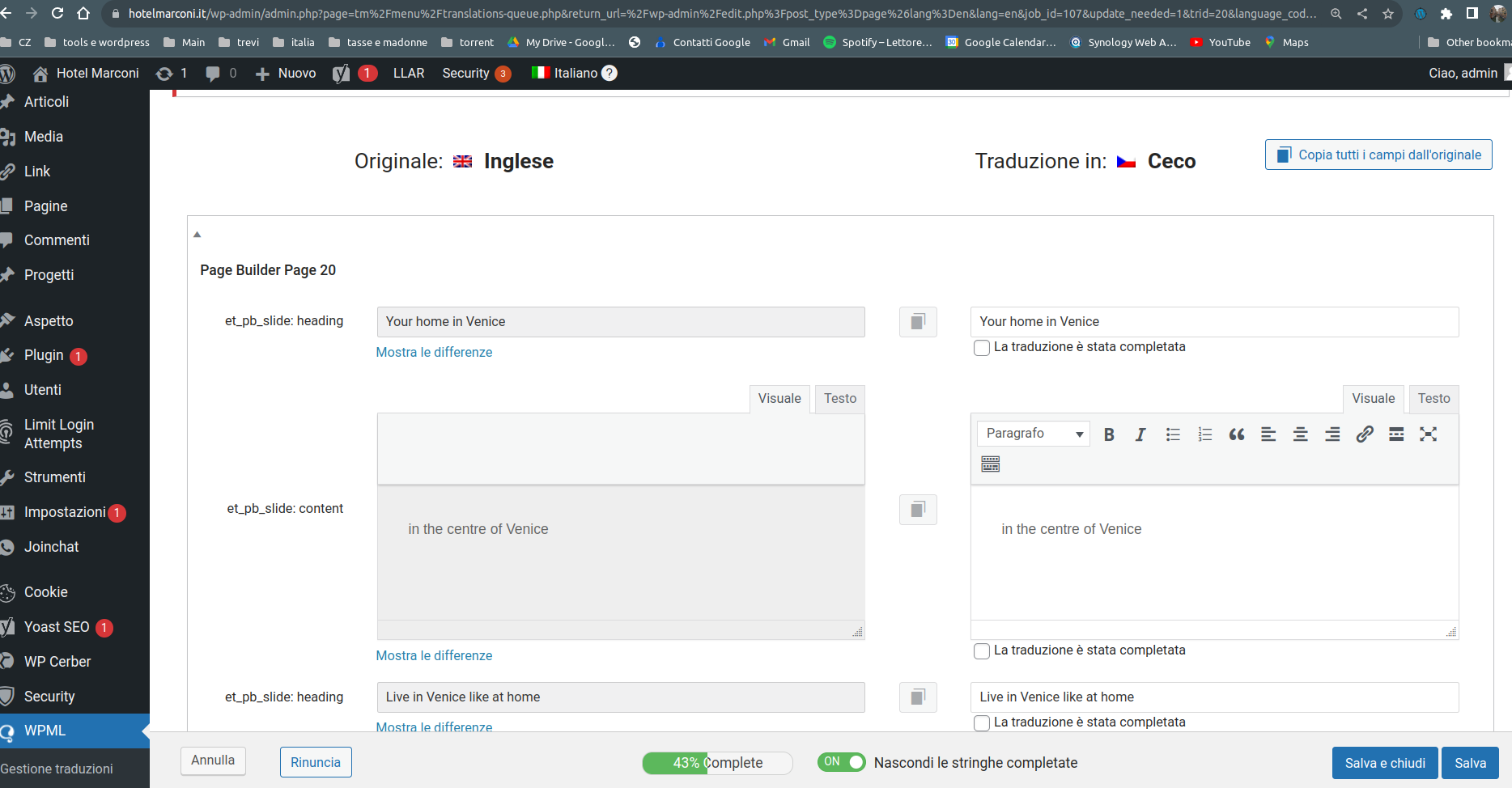Insert numbered list in editor
Viewport: 1512px width, 788px height.
coord(1204,434)
